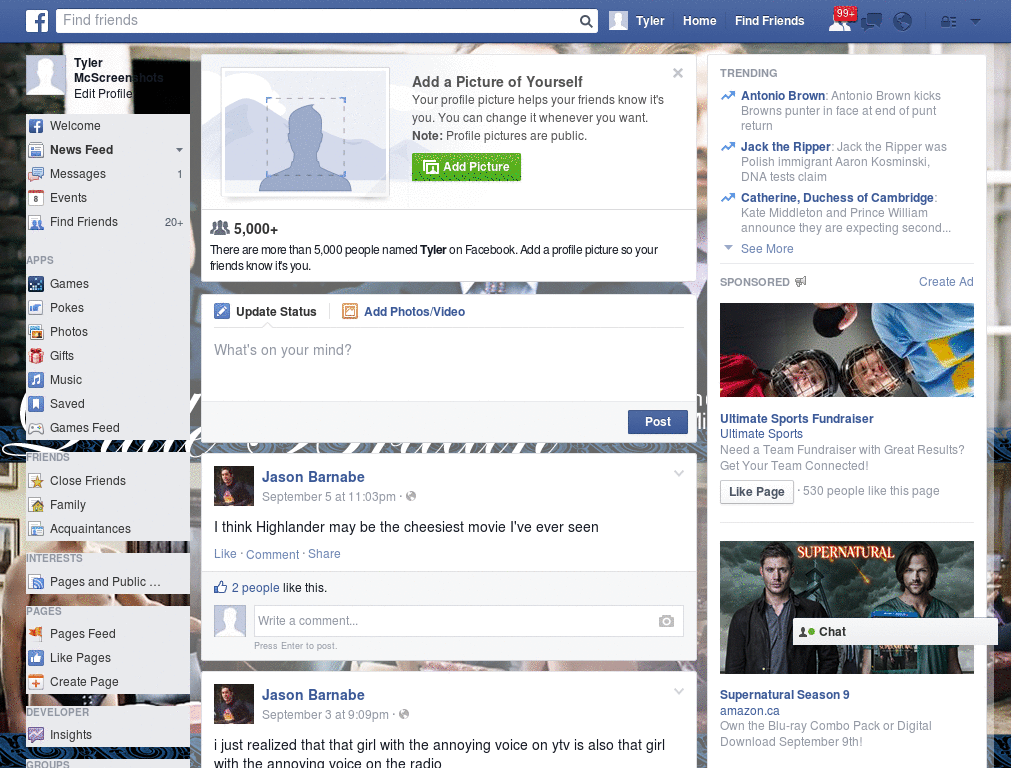Go to Home in top bar

point(699,21)
